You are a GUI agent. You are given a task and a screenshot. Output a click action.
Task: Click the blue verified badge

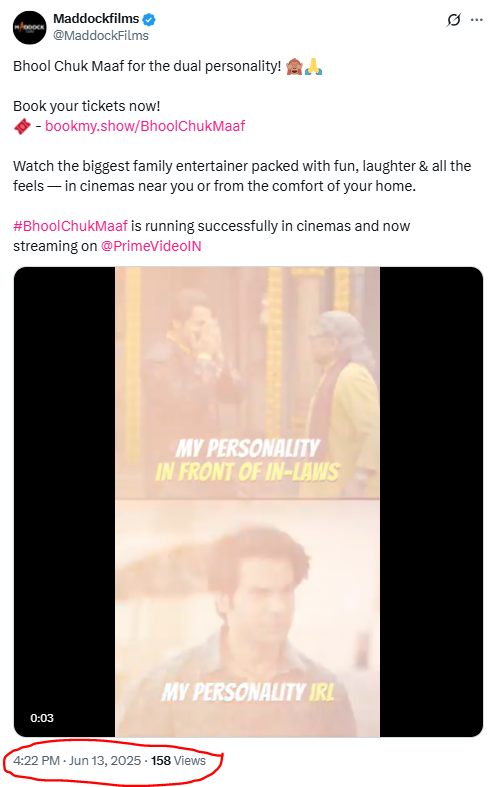149,20
